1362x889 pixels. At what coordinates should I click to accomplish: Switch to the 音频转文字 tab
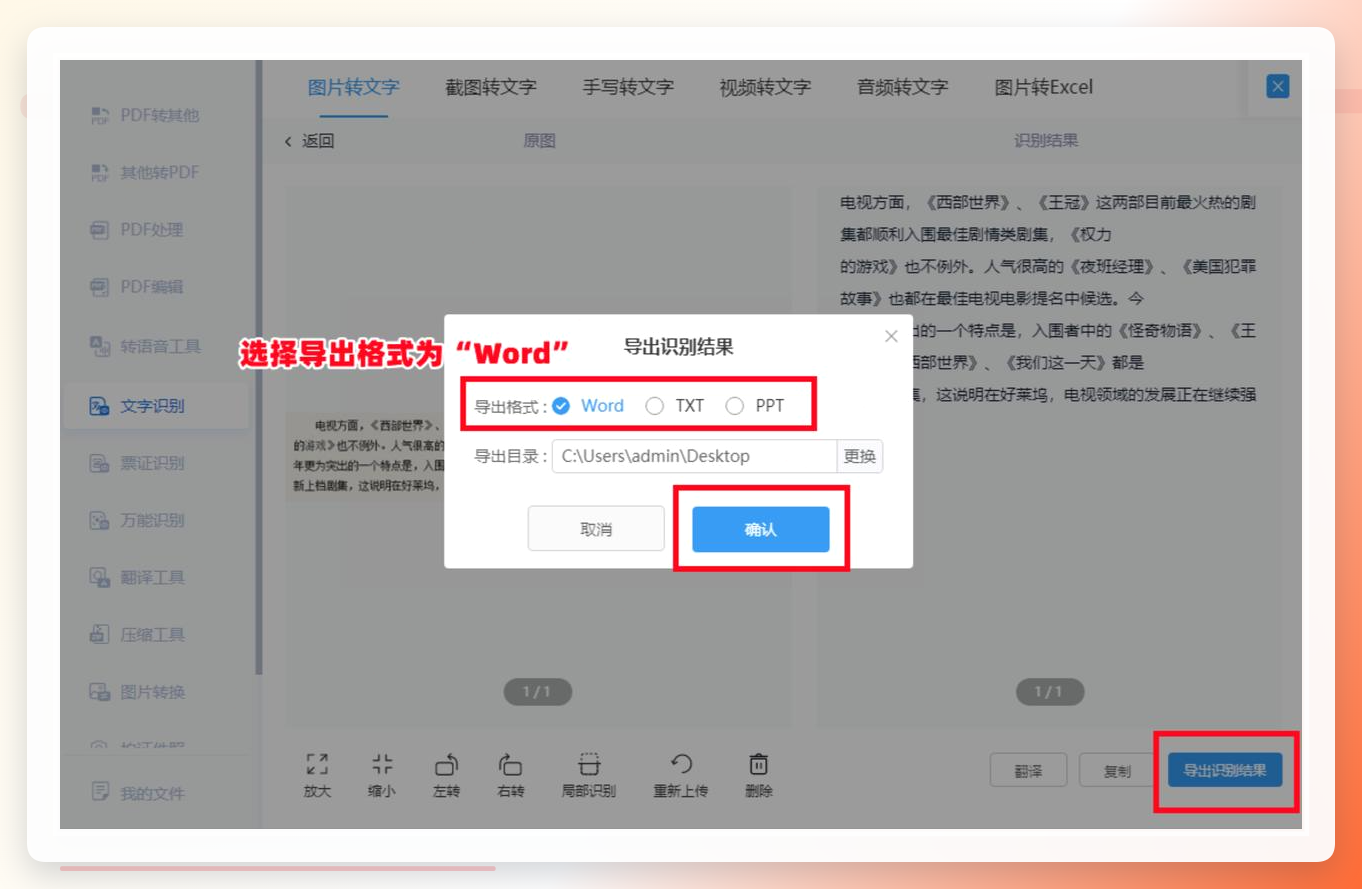[x=902, y=87]
